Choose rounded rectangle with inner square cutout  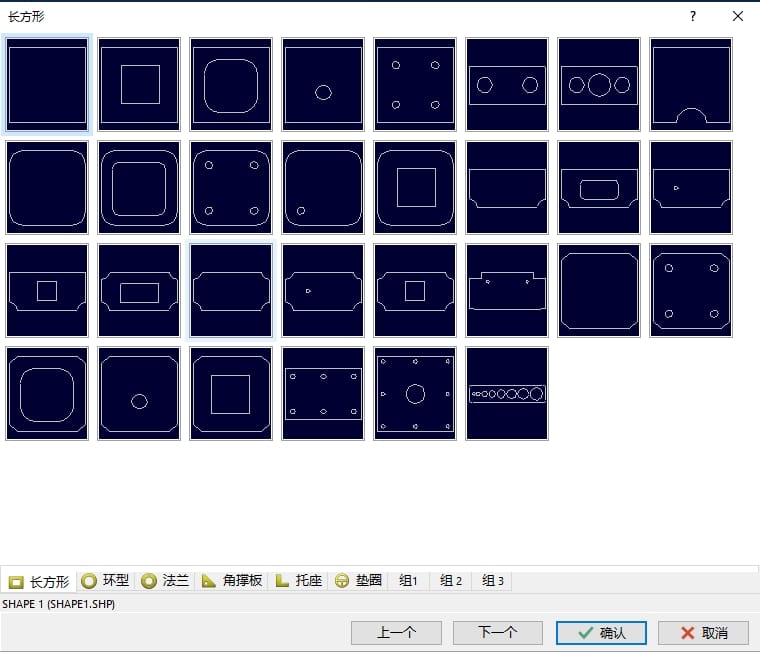point(415,187)
